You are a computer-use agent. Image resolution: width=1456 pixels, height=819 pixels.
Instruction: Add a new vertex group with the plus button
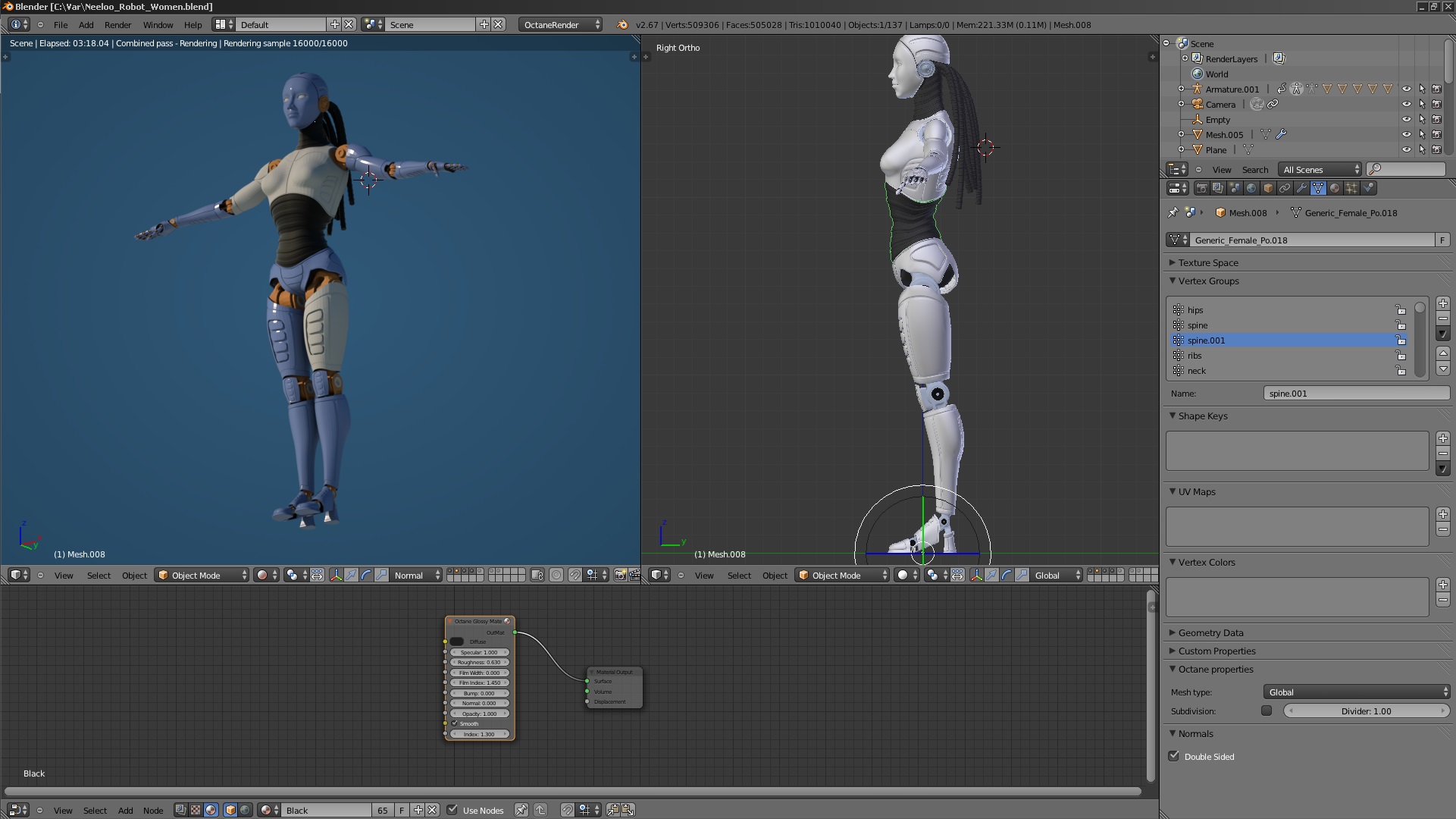coord(1442,303)
